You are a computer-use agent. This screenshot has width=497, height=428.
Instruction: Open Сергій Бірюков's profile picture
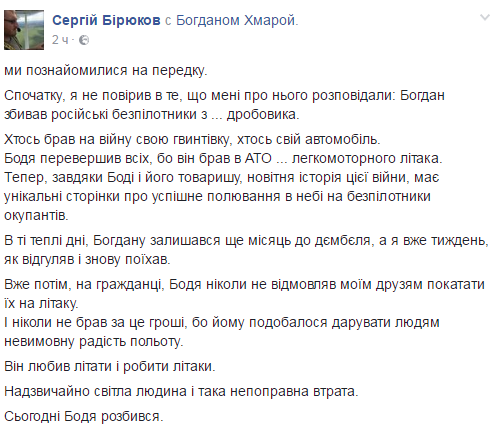tap(24, 30)
